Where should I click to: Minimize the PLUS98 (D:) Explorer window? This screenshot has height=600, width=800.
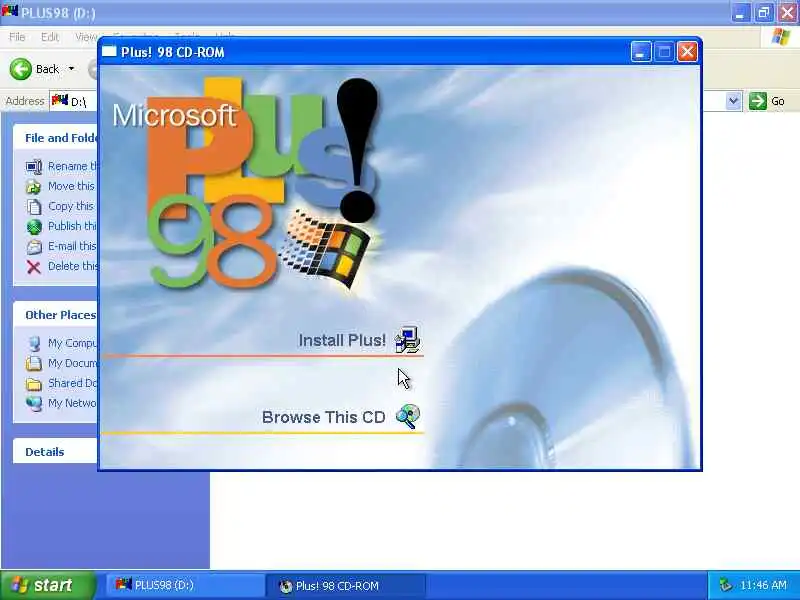tap(740, 13)
